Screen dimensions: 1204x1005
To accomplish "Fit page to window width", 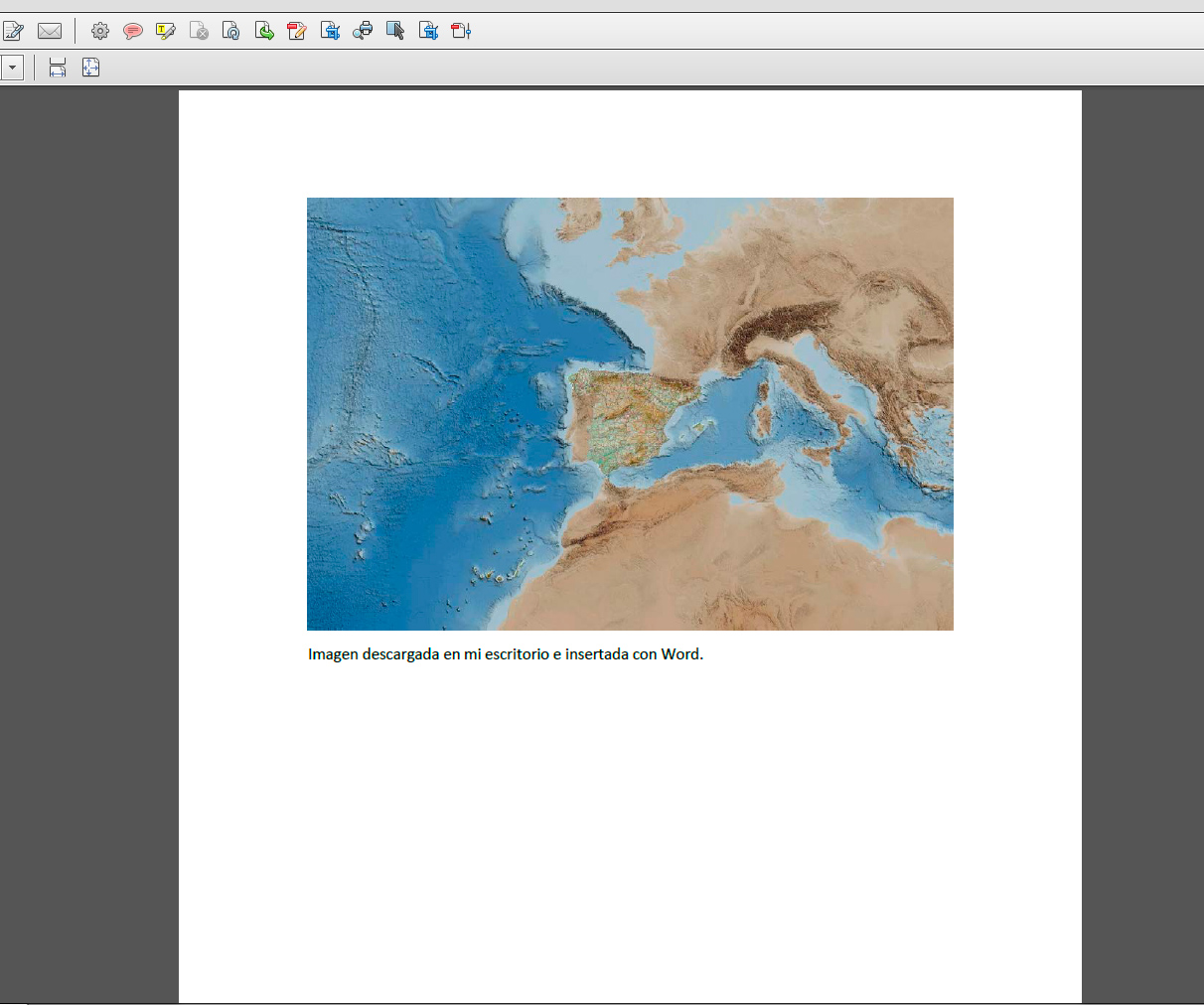I will pos(58,68).
